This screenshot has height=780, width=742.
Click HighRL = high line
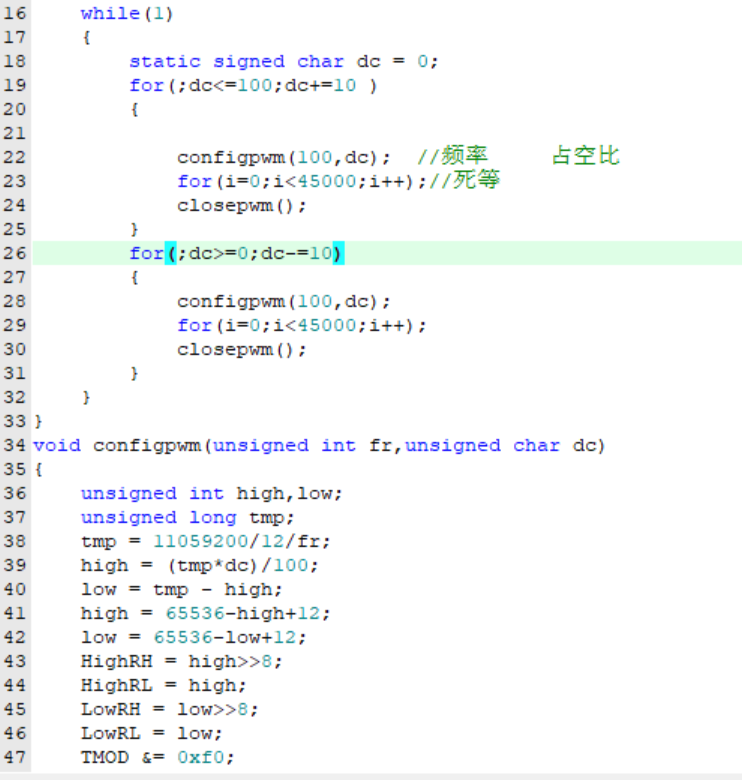[164, 685]
